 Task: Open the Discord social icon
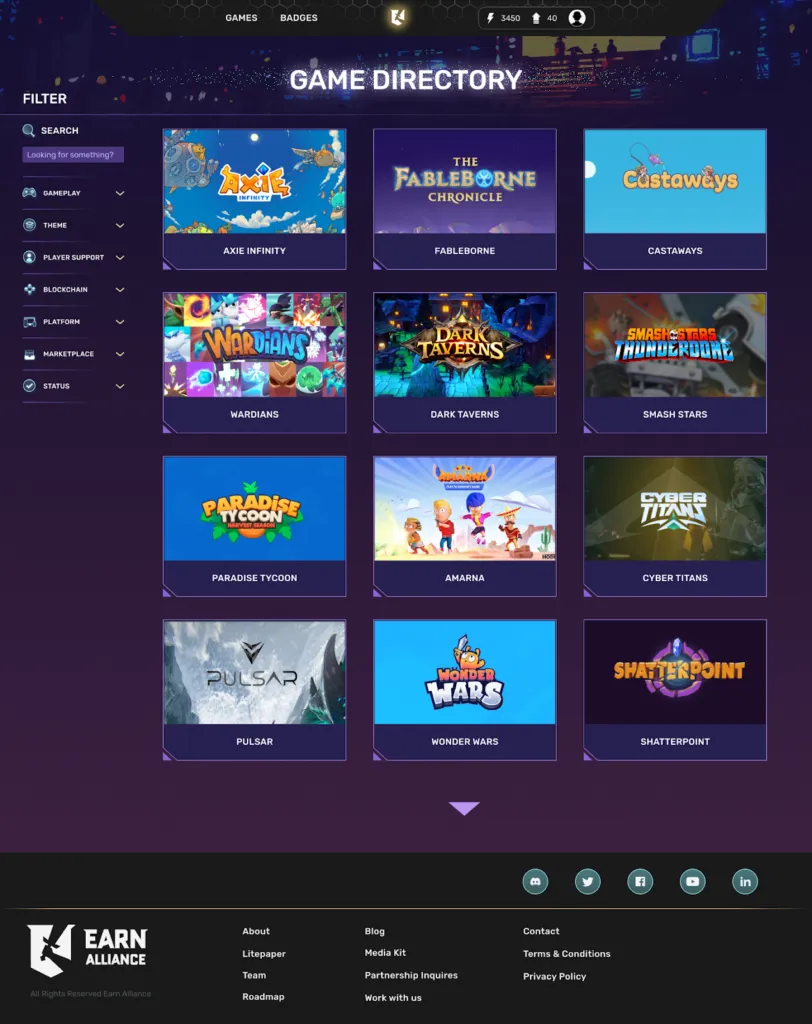pyautogui.click(x=536, y=882)
